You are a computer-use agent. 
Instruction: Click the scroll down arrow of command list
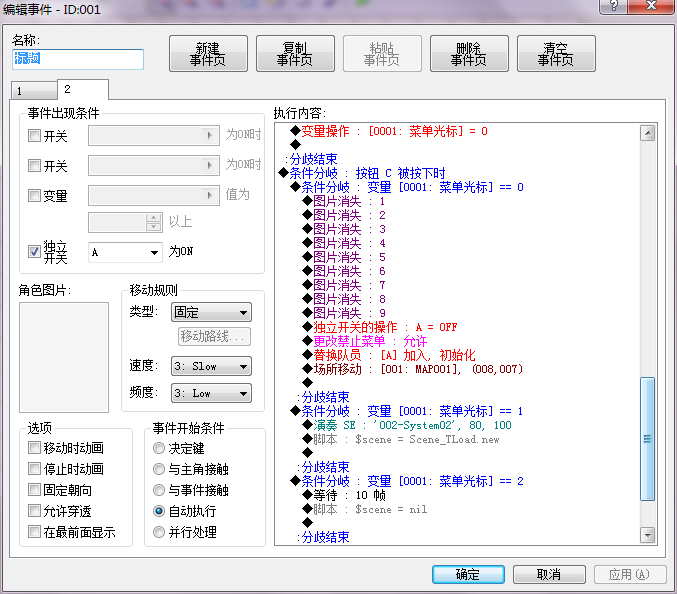647,535
